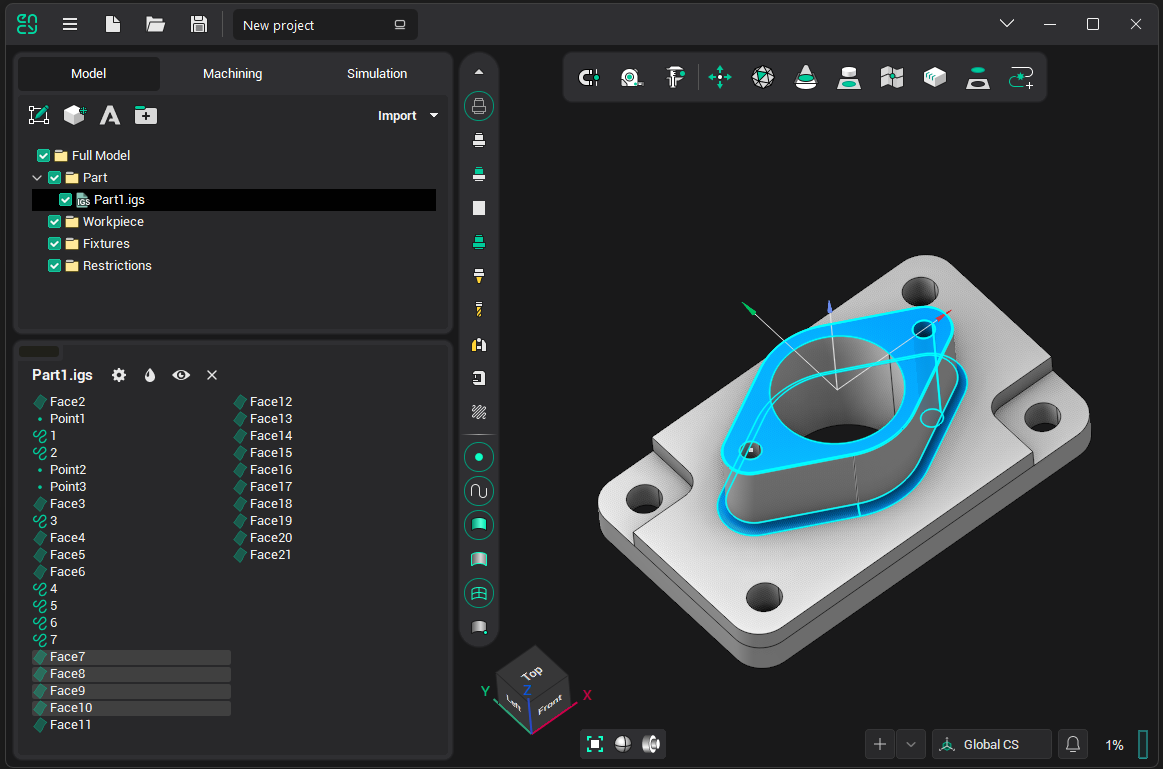Viewport: 1163px width, 769px height.
Task: Uncheck the Fixtures checkbox
Action: 55,243
